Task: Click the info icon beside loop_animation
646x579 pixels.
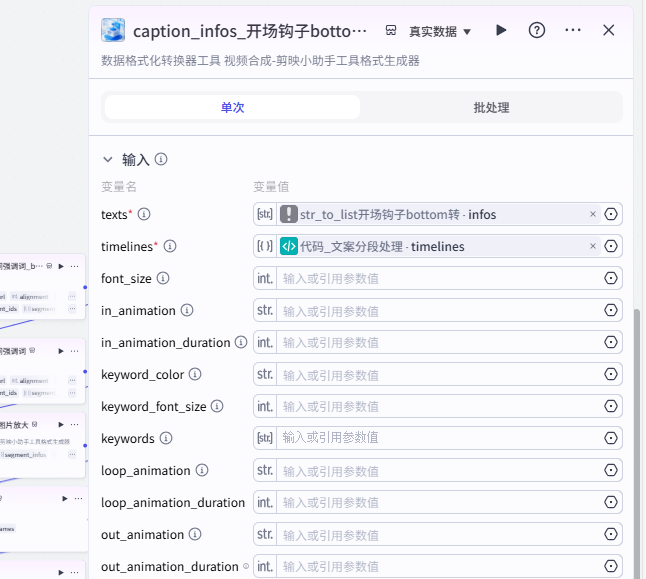Action: coord(201,470)
